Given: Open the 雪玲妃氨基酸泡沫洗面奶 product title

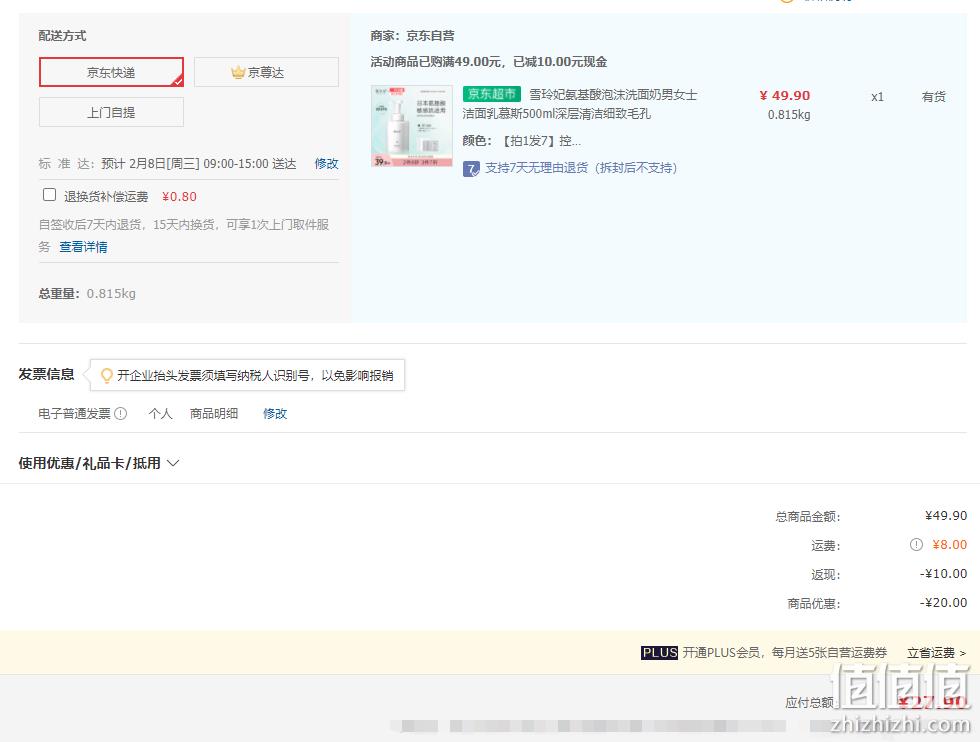Looking at the screenshot, I should [x=580, y=104].
